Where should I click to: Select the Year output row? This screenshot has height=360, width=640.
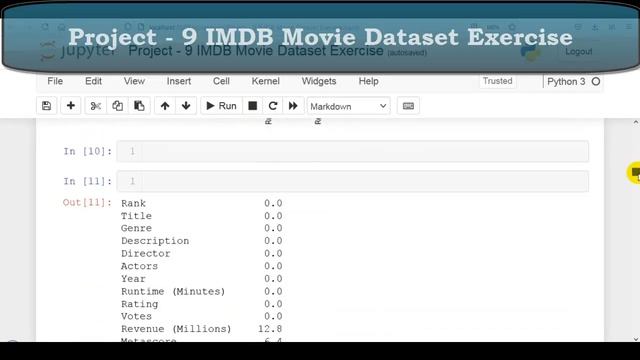click(x=202, y=279)
